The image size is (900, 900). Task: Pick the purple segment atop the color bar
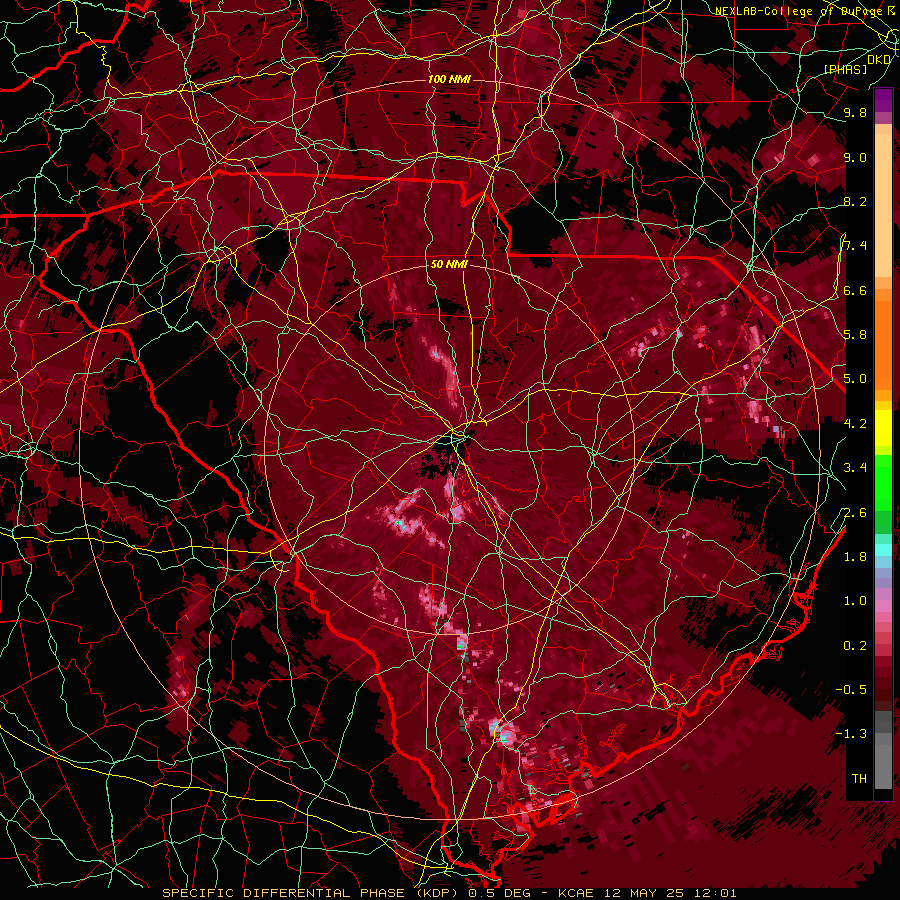883,101
